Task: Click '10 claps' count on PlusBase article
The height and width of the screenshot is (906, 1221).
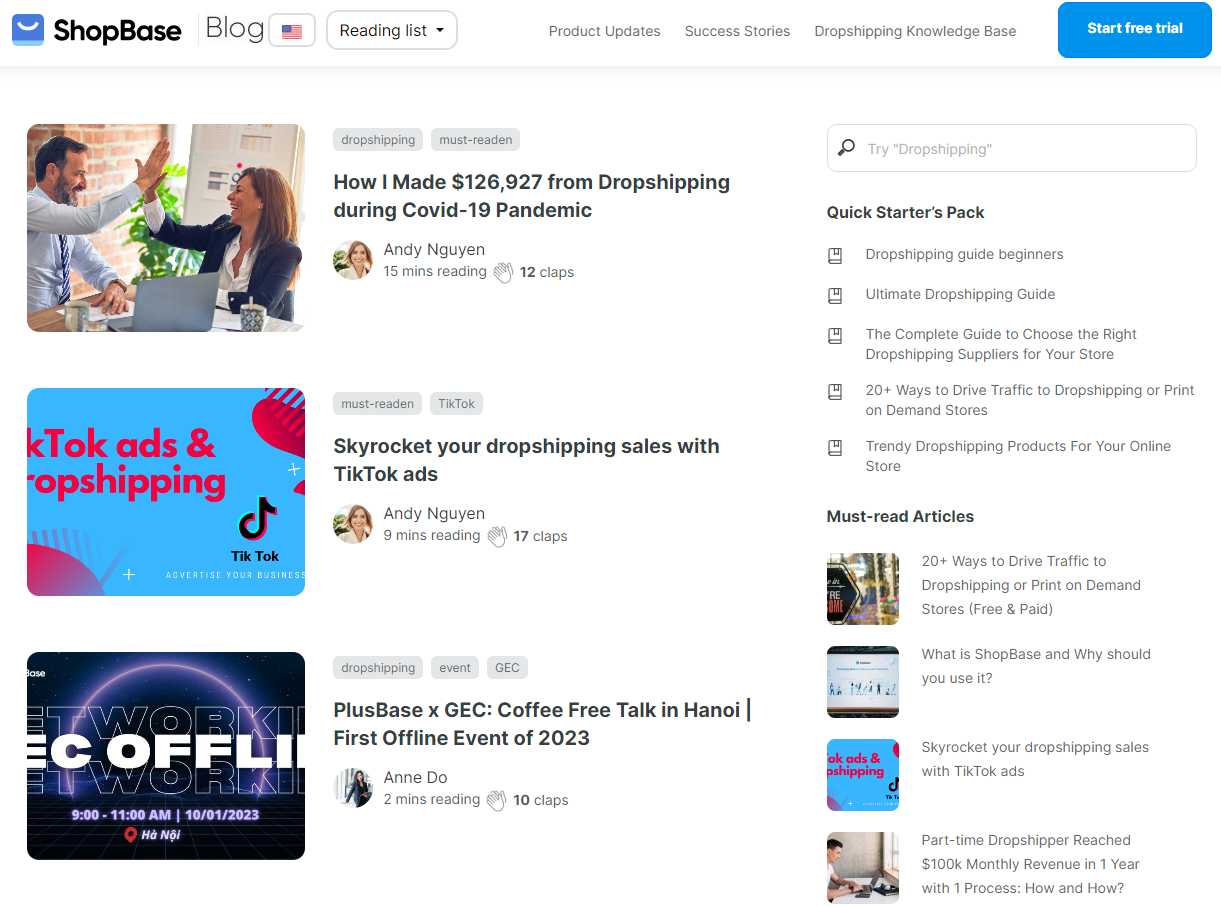Action: [x=541, y=800]
